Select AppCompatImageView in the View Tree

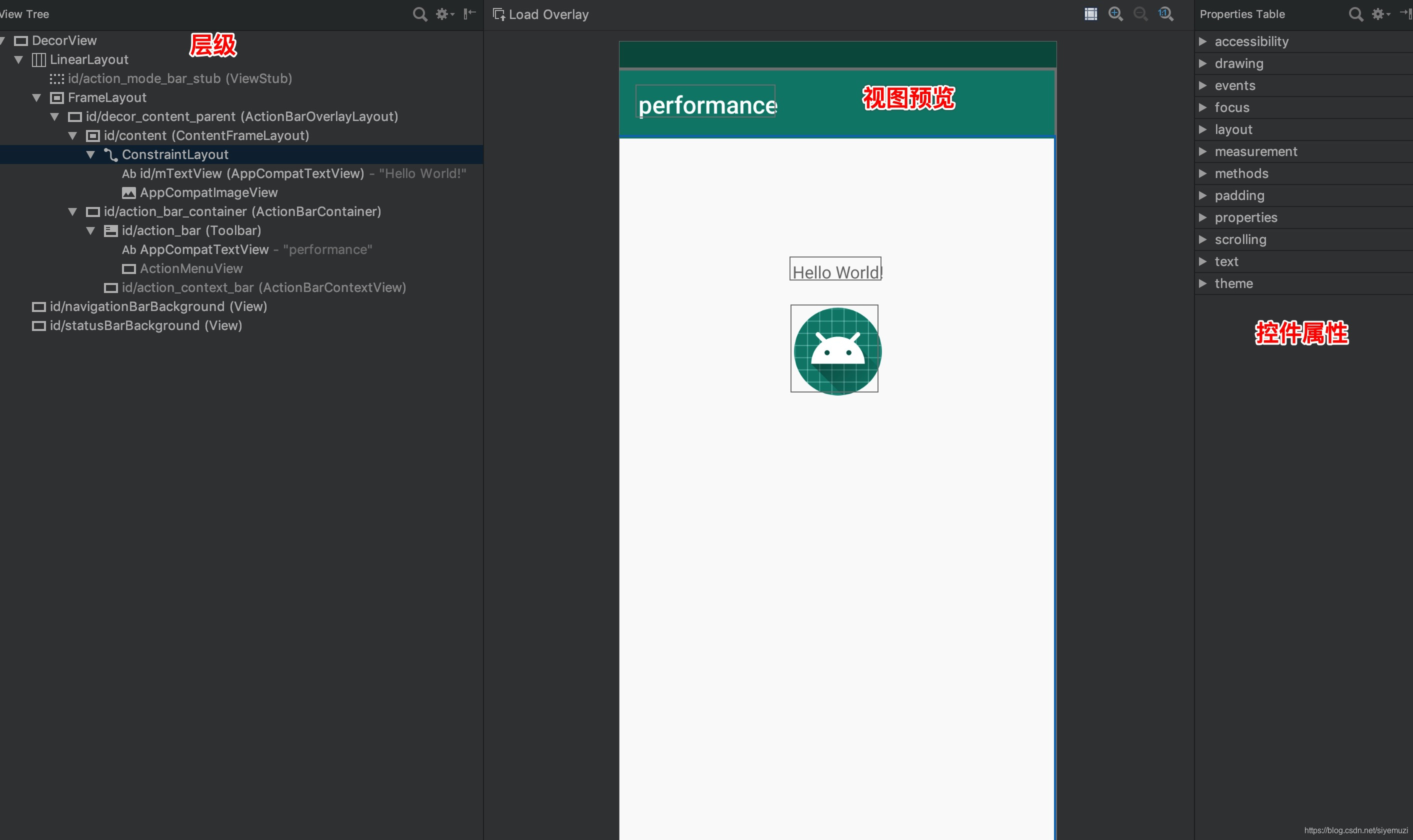click(x=208, y=193)
